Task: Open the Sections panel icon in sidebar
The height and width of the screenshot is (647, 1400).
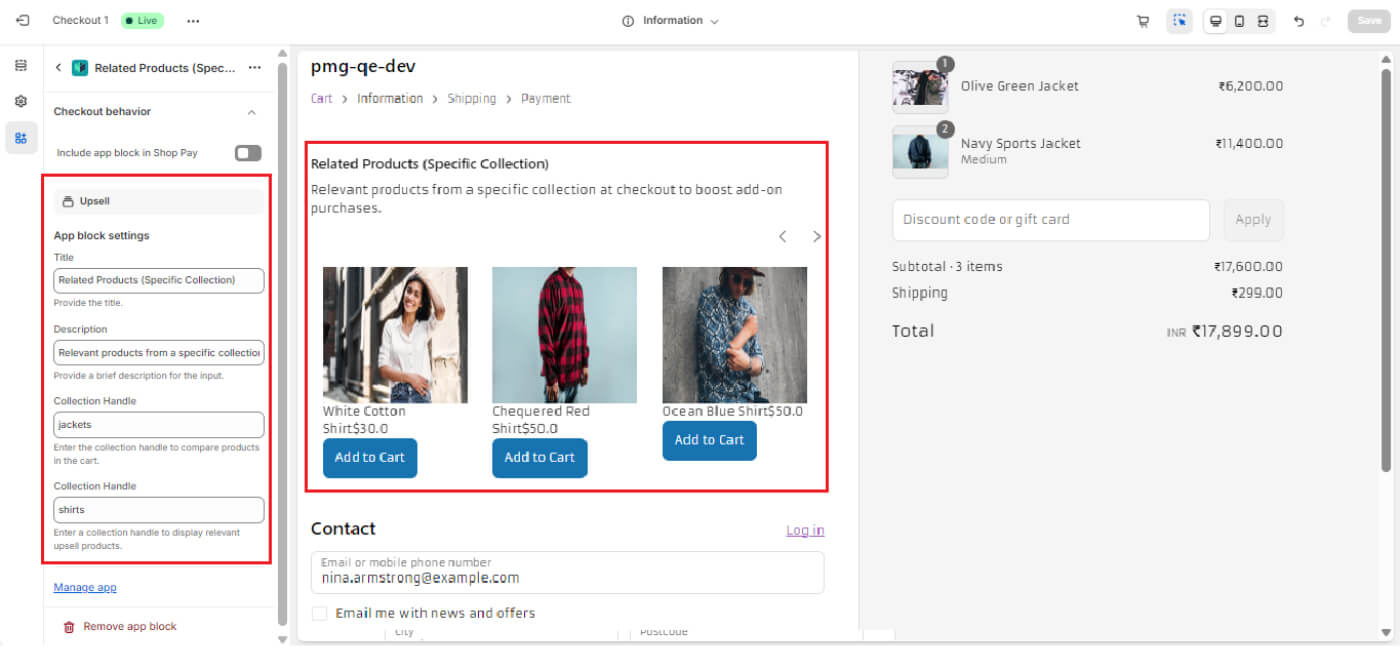Action: 21,65
